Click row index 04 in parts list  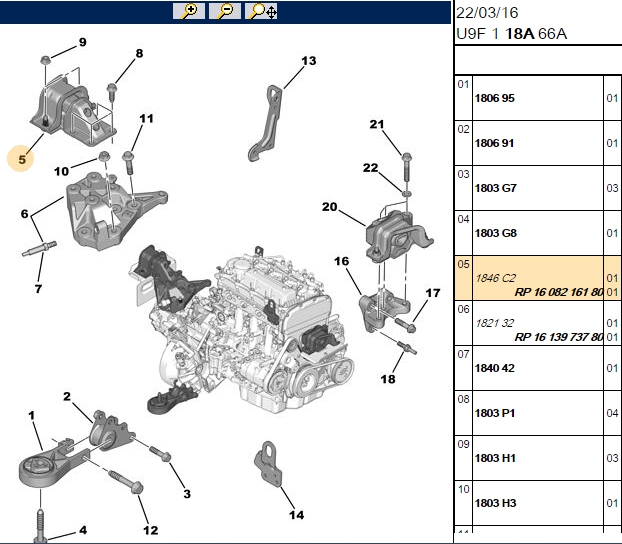click(x=463, y=219)
